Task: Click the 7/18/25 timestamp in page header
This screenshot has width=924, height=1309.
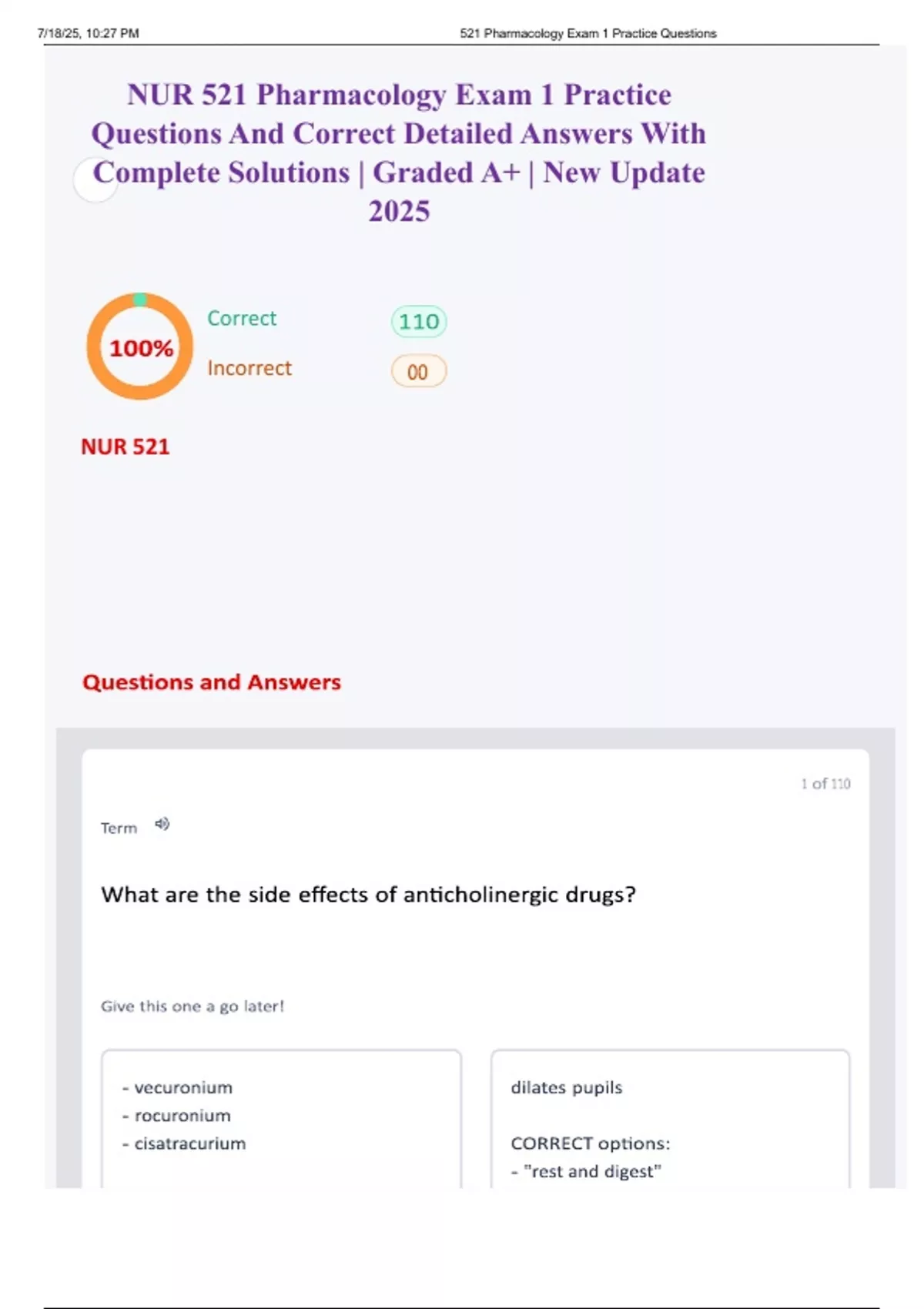Action: click(x=88, y=34)
